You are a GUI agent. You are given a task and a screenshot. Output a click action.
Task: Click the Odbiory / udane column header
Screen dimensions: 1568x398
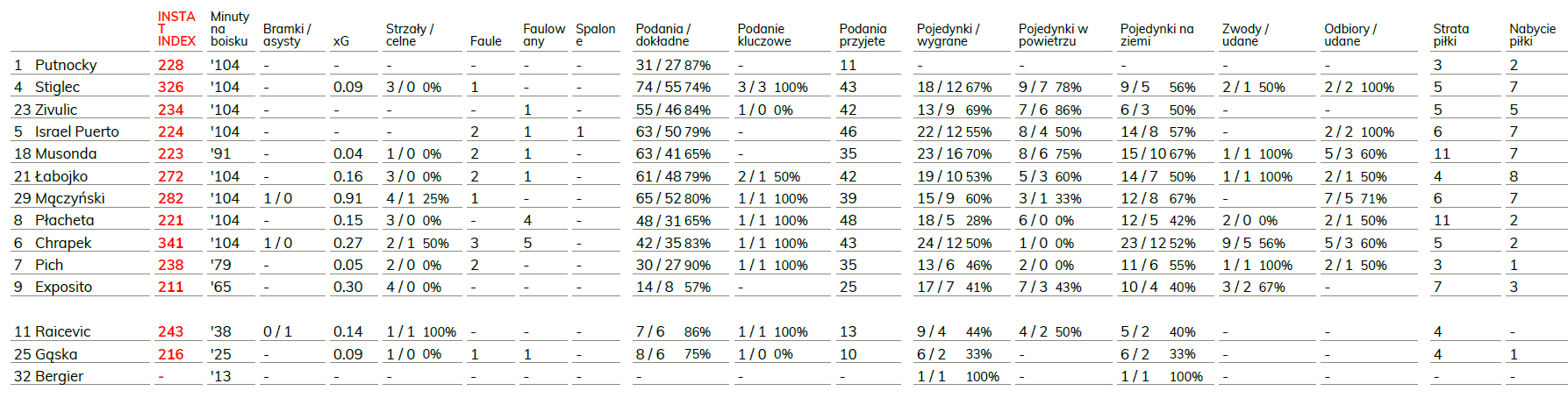click(1350, 35)
